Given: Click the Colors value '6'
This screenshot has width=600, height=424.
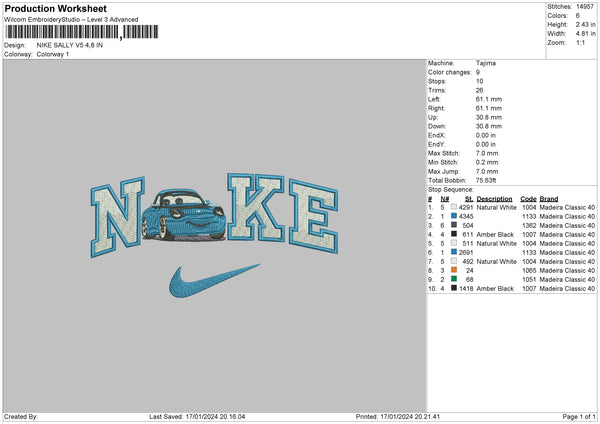Looking at the screenshot, I should (577, 16).
